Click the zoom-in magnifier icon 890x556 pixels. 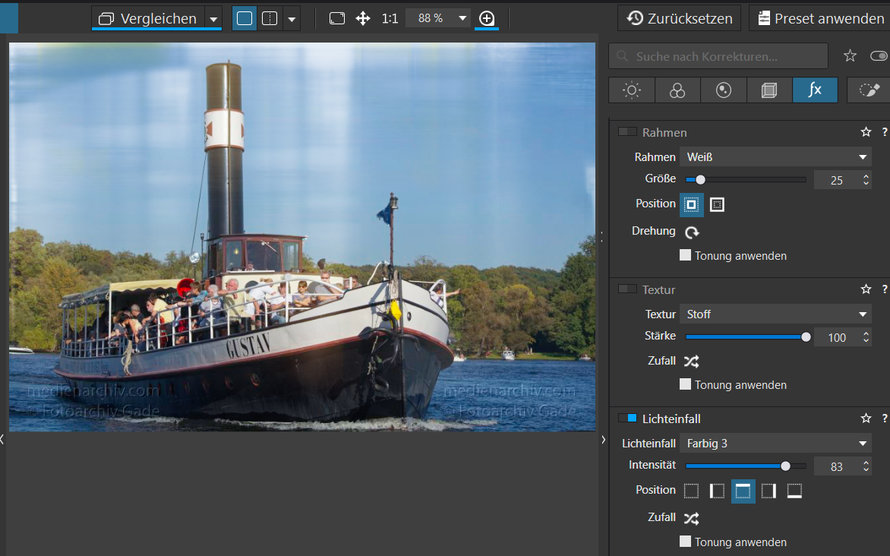486,19
